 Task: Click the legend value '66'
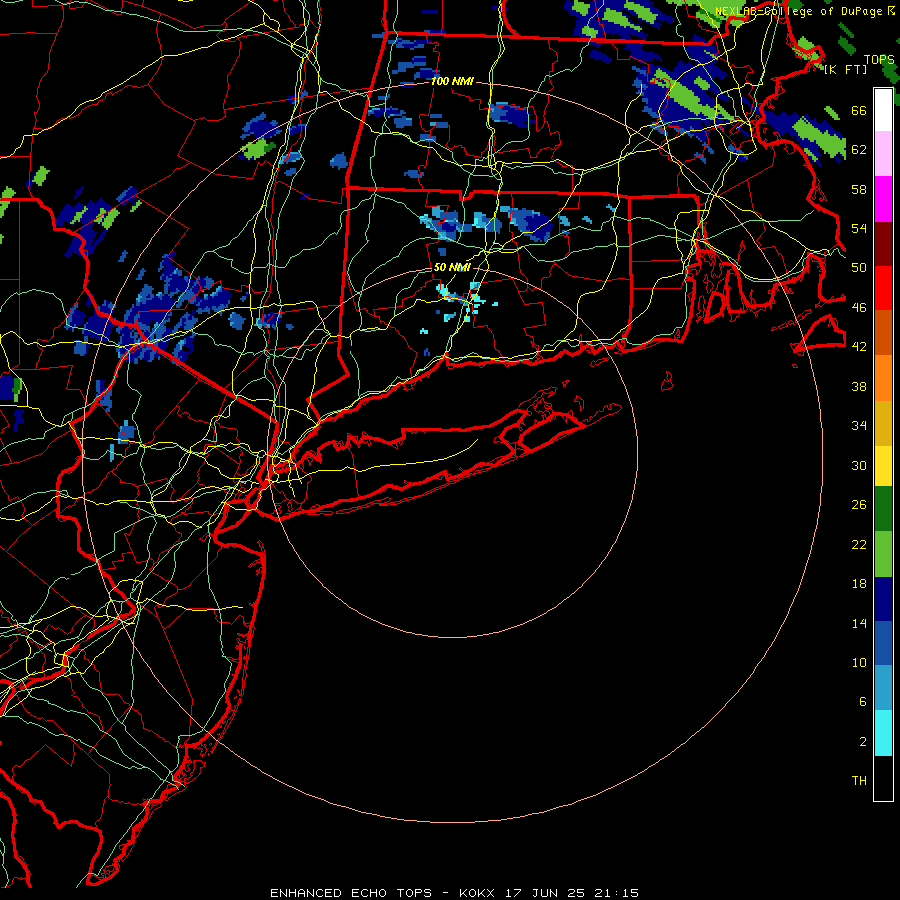pyautogui.click(x=859, y=111)
